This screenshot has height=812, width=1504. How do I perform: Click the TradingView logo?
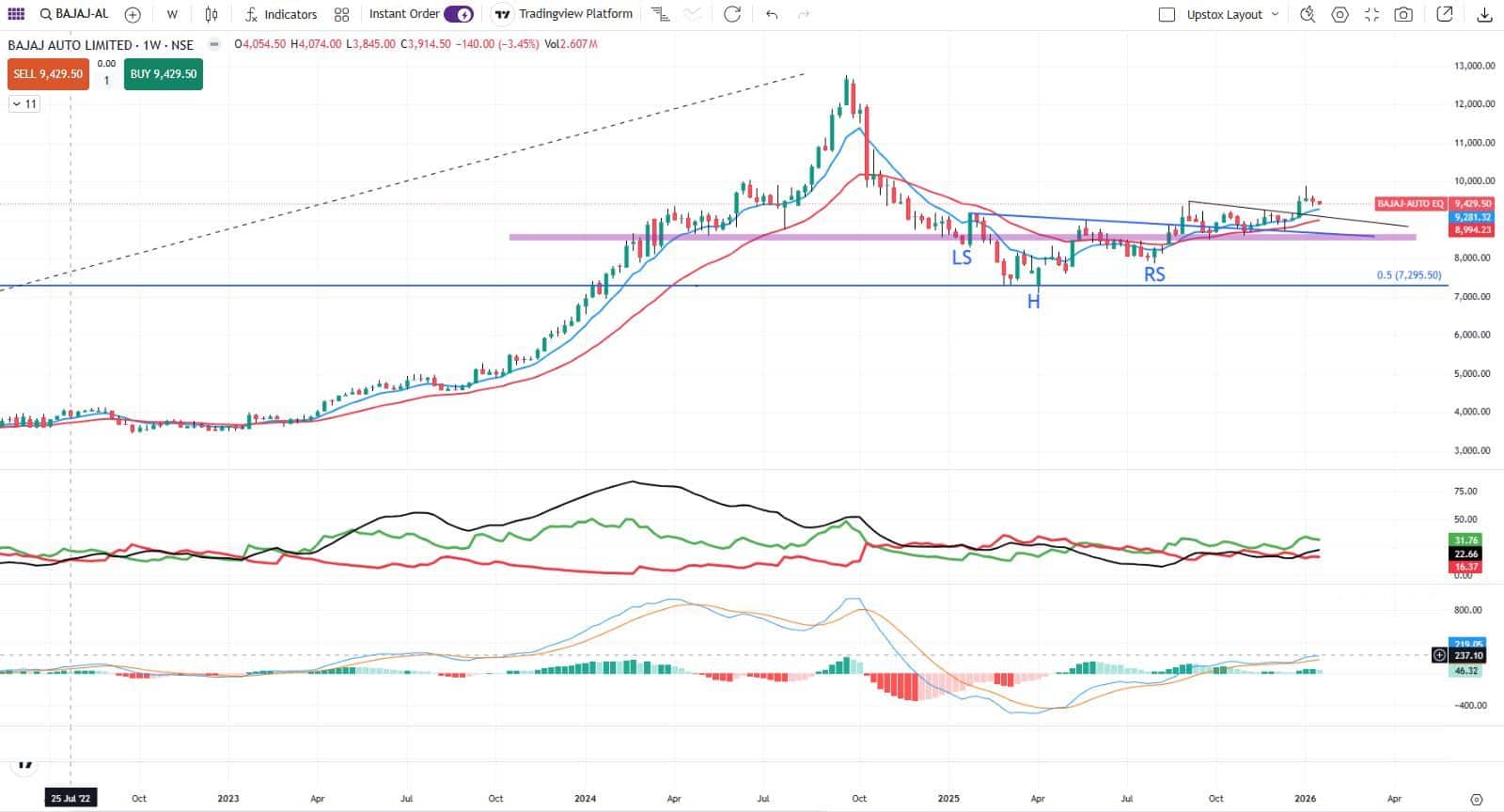click(x=25, y=764)
